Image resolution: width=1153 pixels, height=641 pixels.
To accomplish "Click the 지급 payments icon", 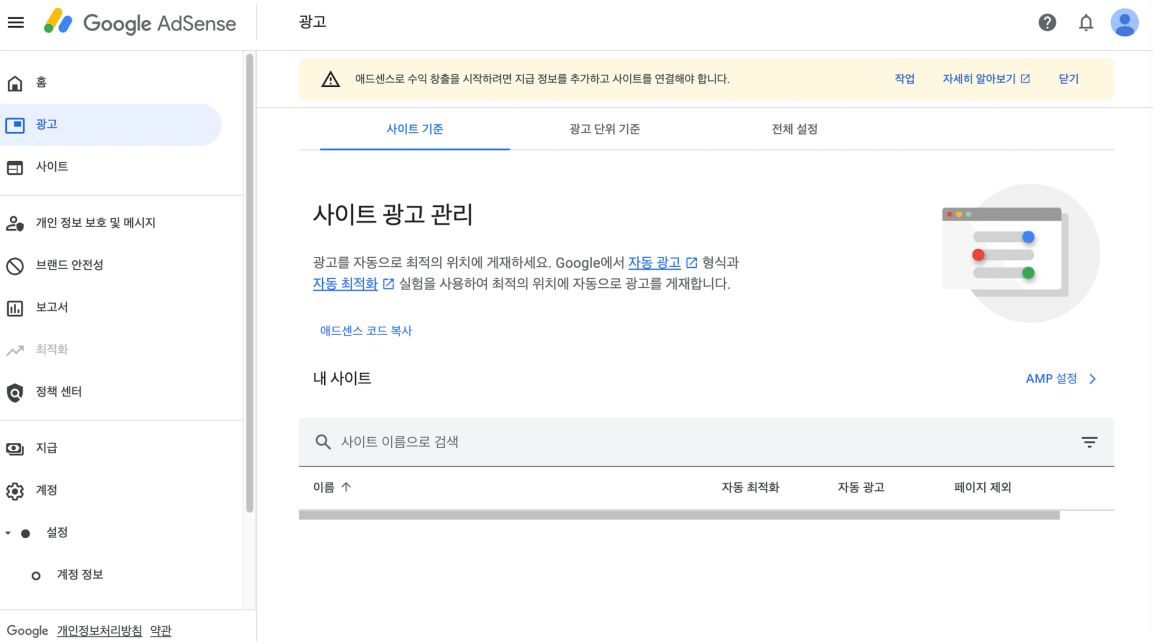I will pyautogui.click(x=15, y=448).
